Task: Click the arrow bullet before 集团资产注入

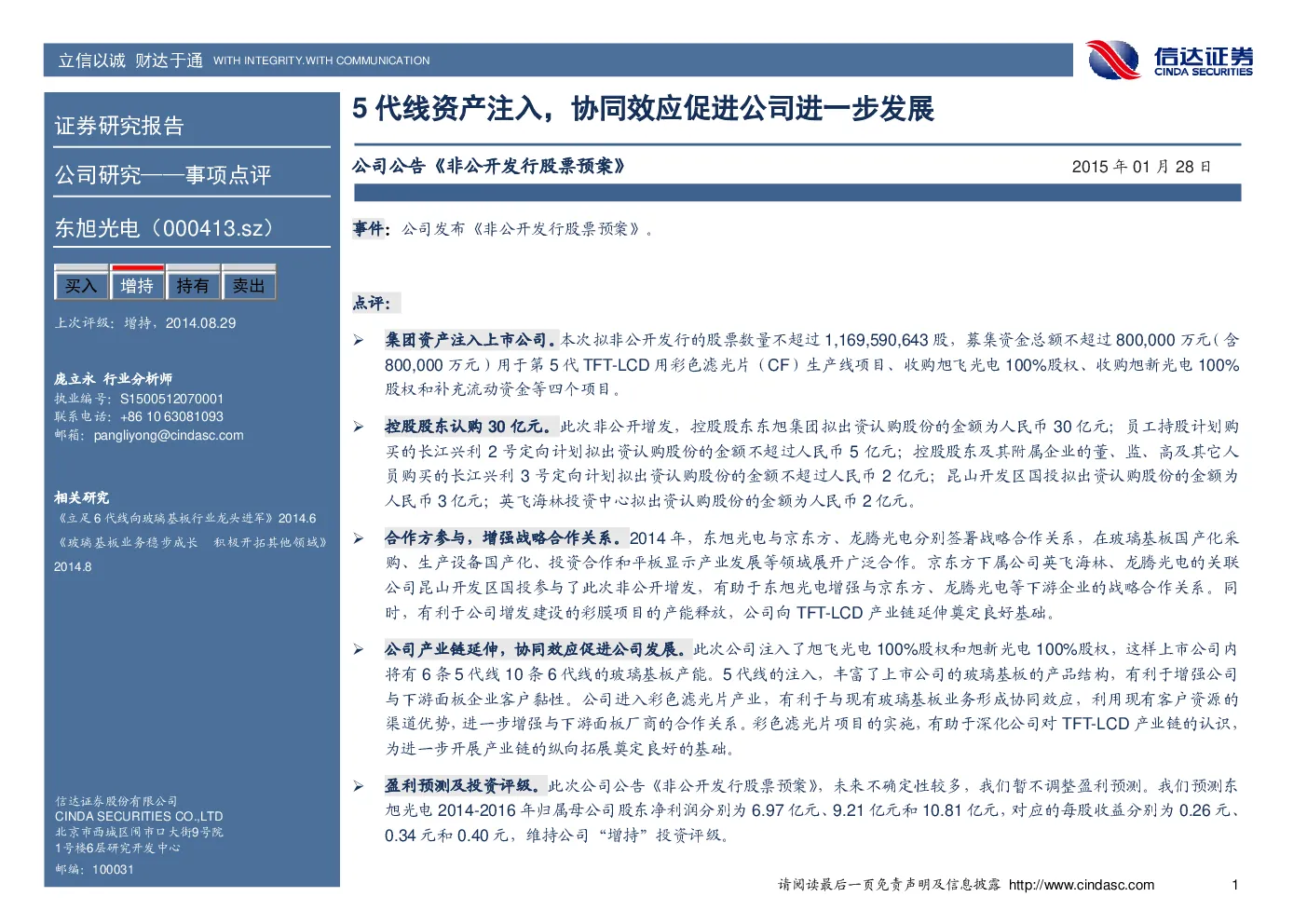Action: [359, 341]
